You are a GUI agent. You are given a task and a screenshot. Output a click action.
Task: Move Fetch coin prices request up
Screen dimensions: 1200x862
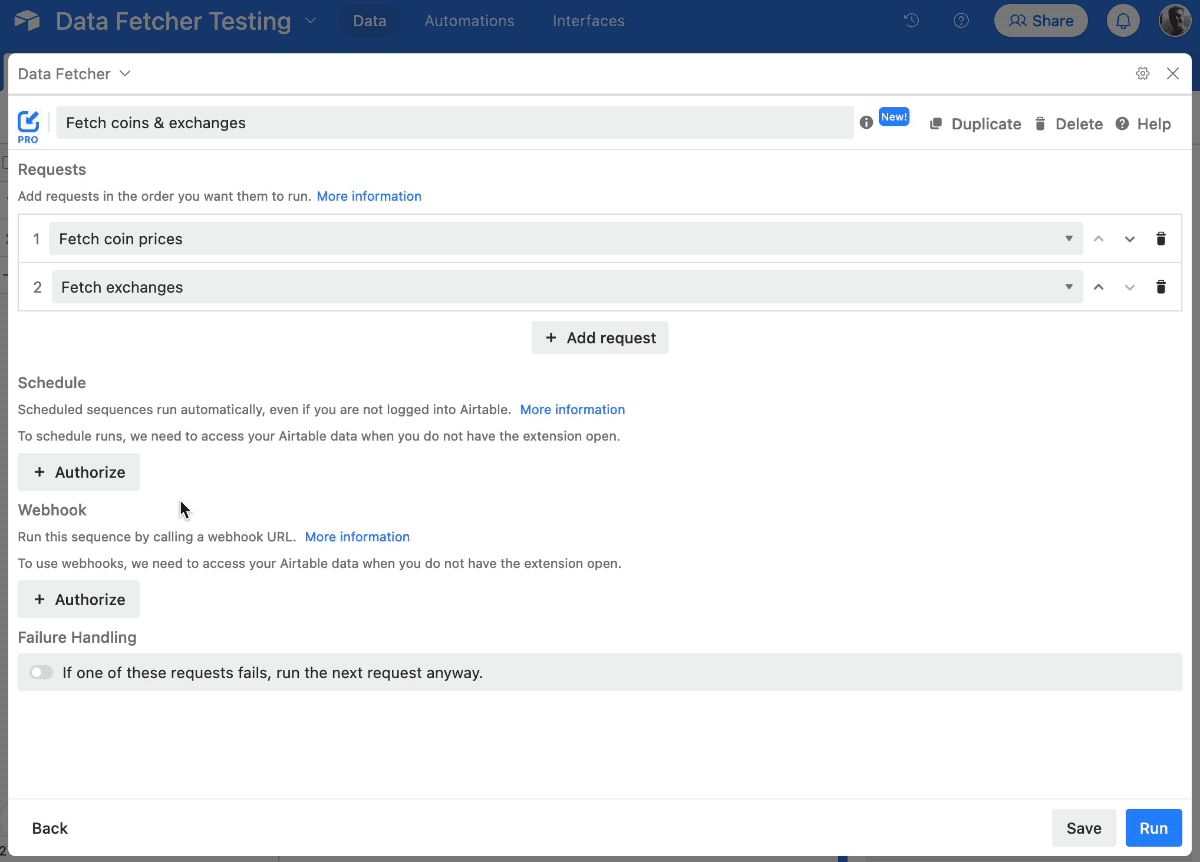click(1099, 239)
